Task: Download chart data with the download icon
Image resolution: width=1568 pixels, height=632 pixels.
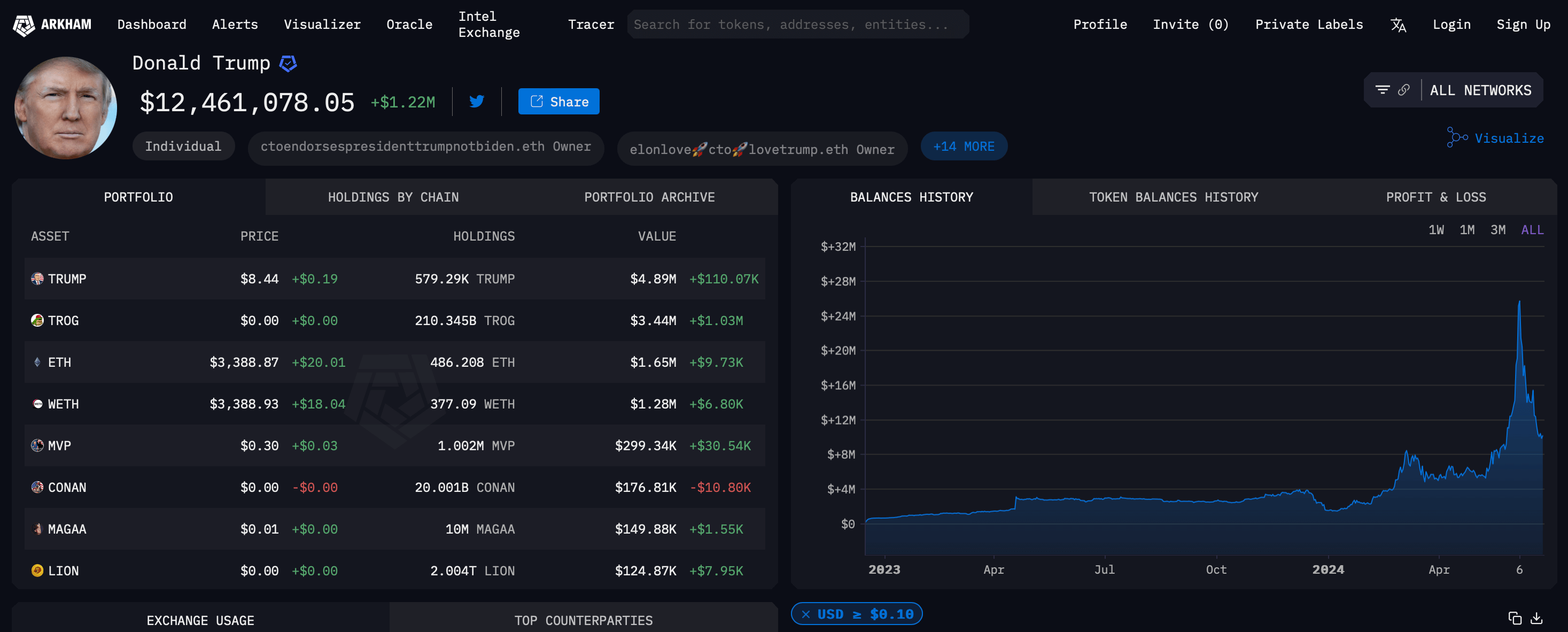Action: [x=1536, y=618]
